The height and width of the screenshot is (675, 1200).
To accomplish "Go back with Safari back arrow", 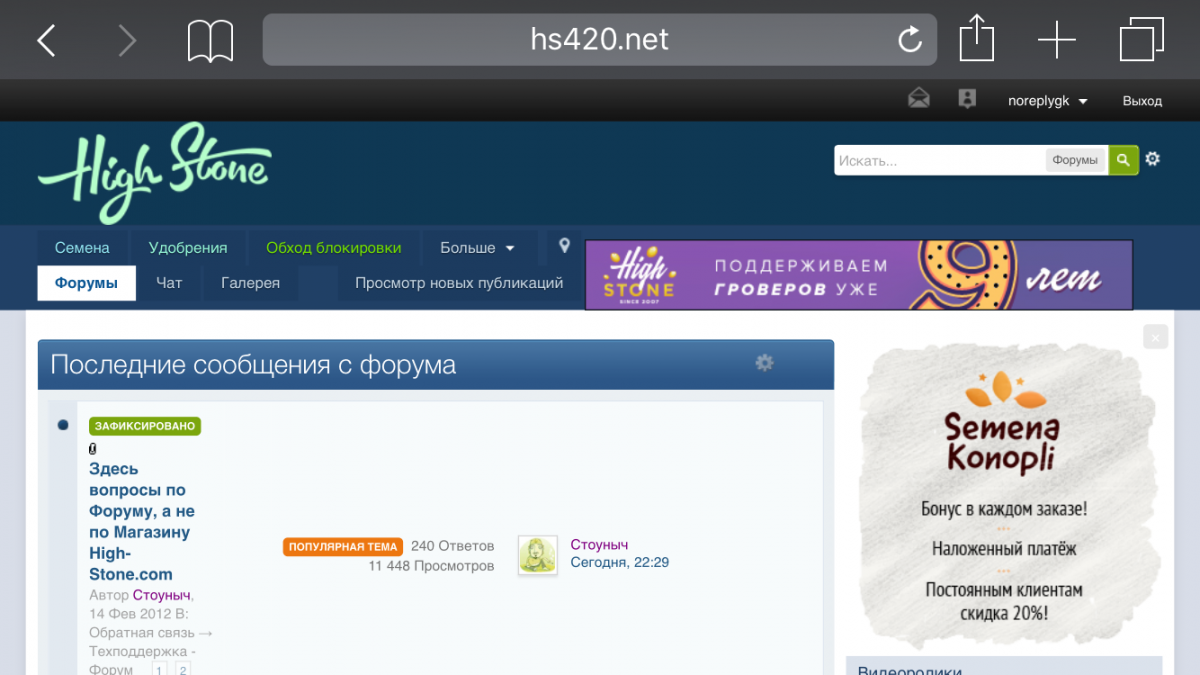I will (x=46, y=40).
